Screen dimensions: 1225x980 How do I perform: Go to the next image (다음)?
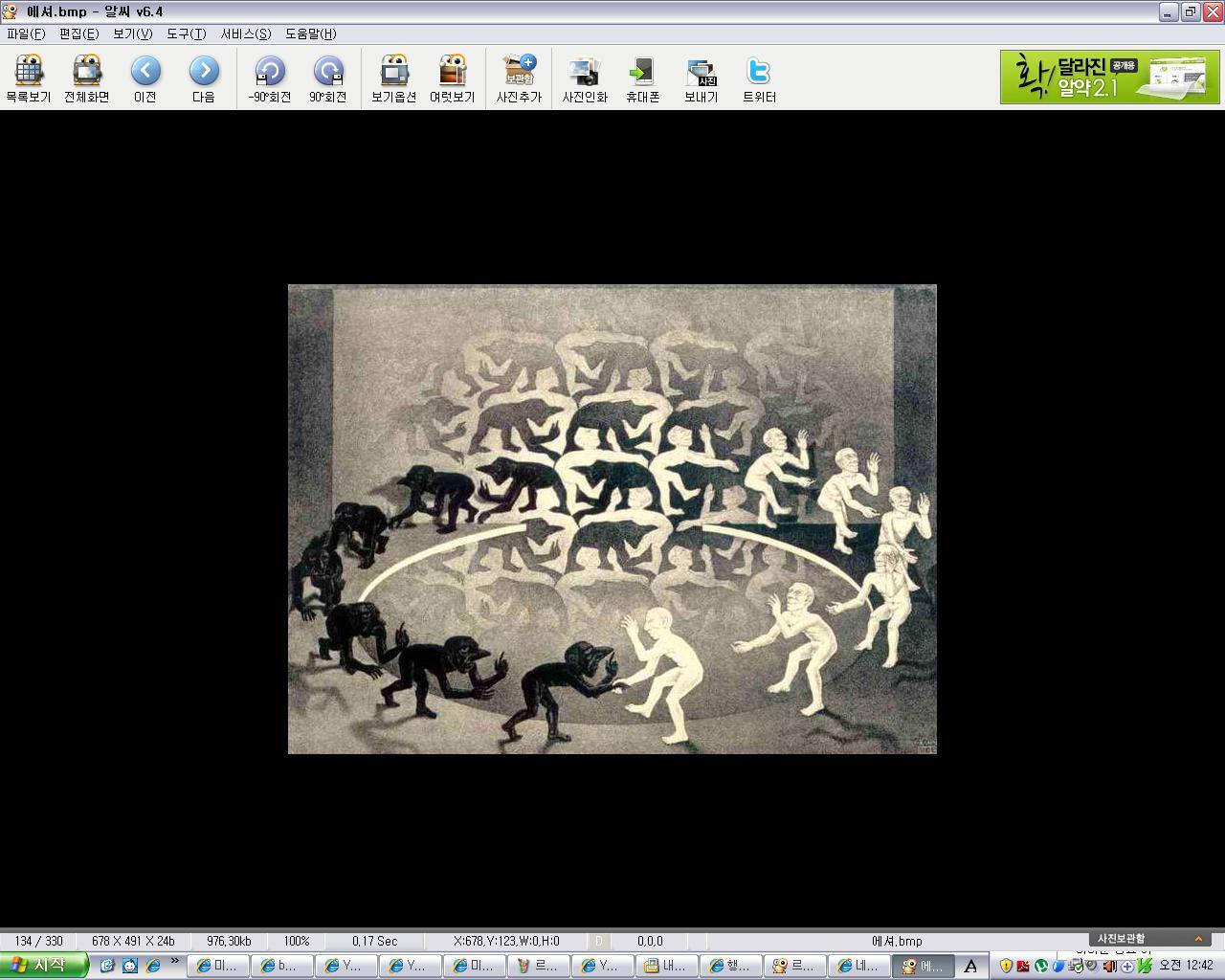pos(204,78)
